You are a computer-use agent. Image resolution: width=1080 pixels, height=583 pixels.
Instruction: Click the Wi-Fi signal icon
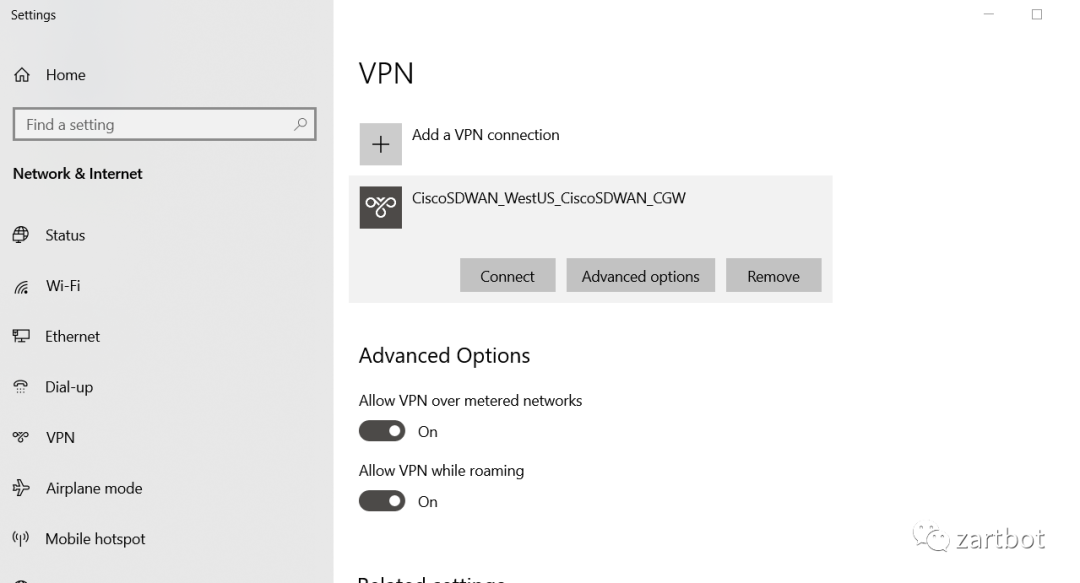click(21, 287)
